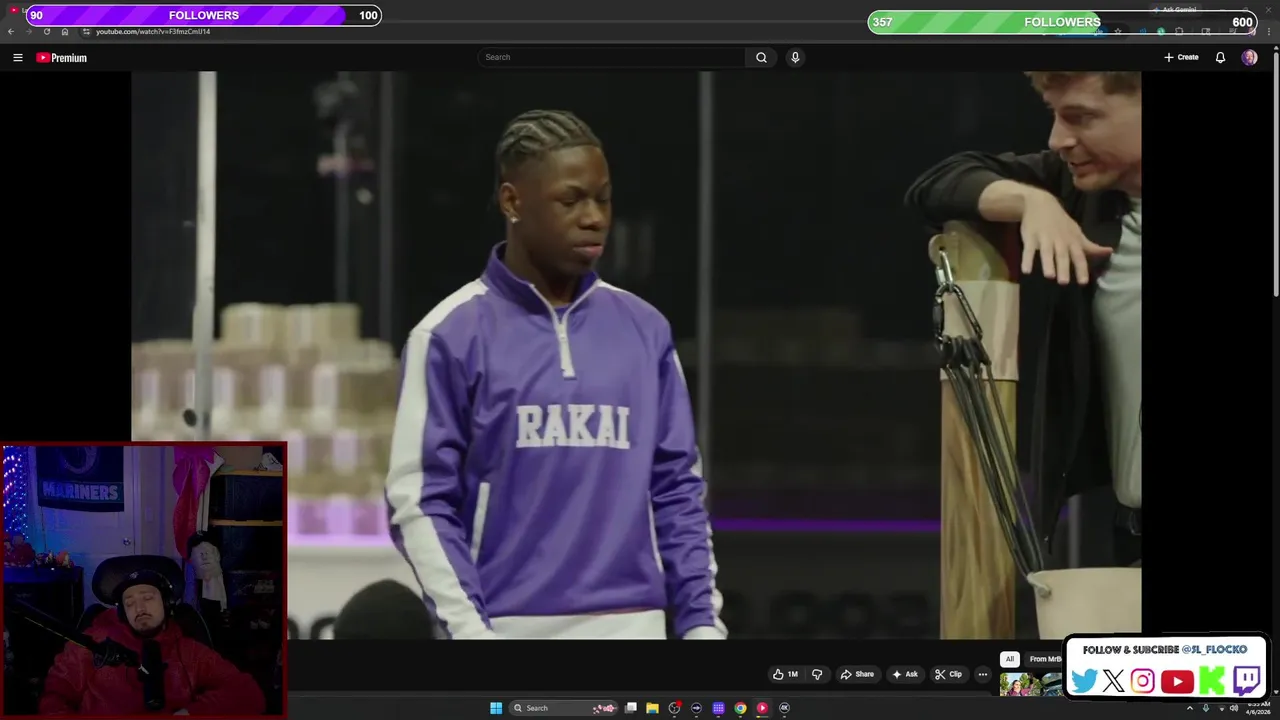This screenshot has height=720, width=1280.
Task: Open the system tray microphone icon
Action: [x=1205, y=708]
